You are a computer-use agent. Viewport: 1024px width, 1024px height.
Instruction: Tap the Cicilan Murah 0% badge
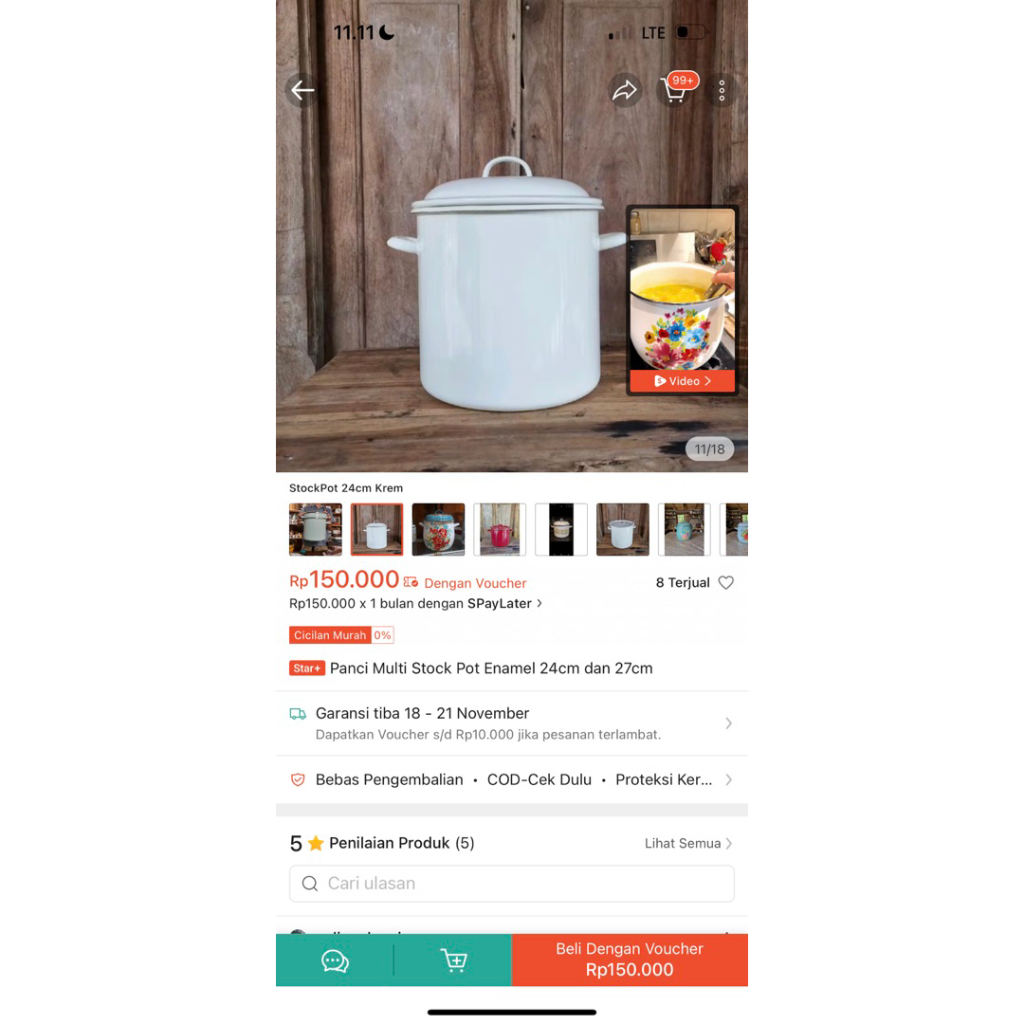click(342, 635)
